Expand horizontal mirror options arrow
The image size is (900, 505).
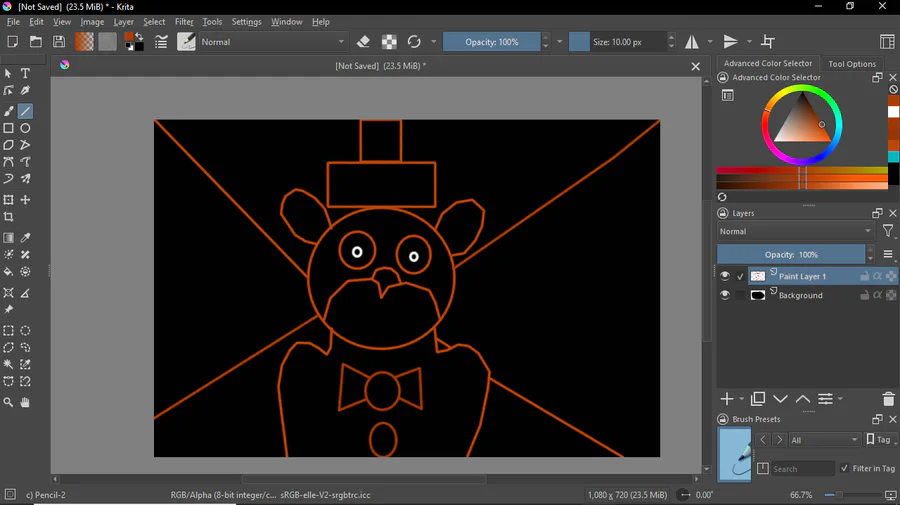pyautogui.click(x=710, y=42)
